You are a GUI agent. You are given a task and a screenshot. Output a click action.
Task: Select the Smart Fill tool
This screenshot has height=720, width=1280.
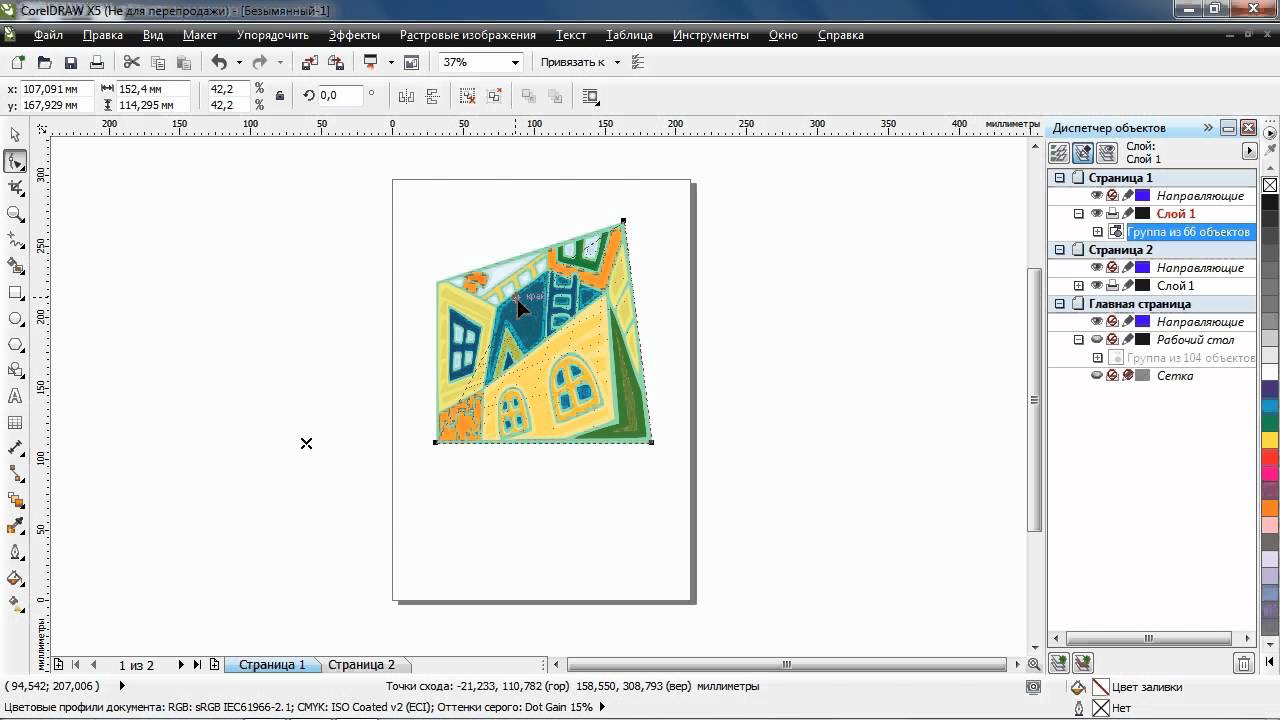pos(15,266)
